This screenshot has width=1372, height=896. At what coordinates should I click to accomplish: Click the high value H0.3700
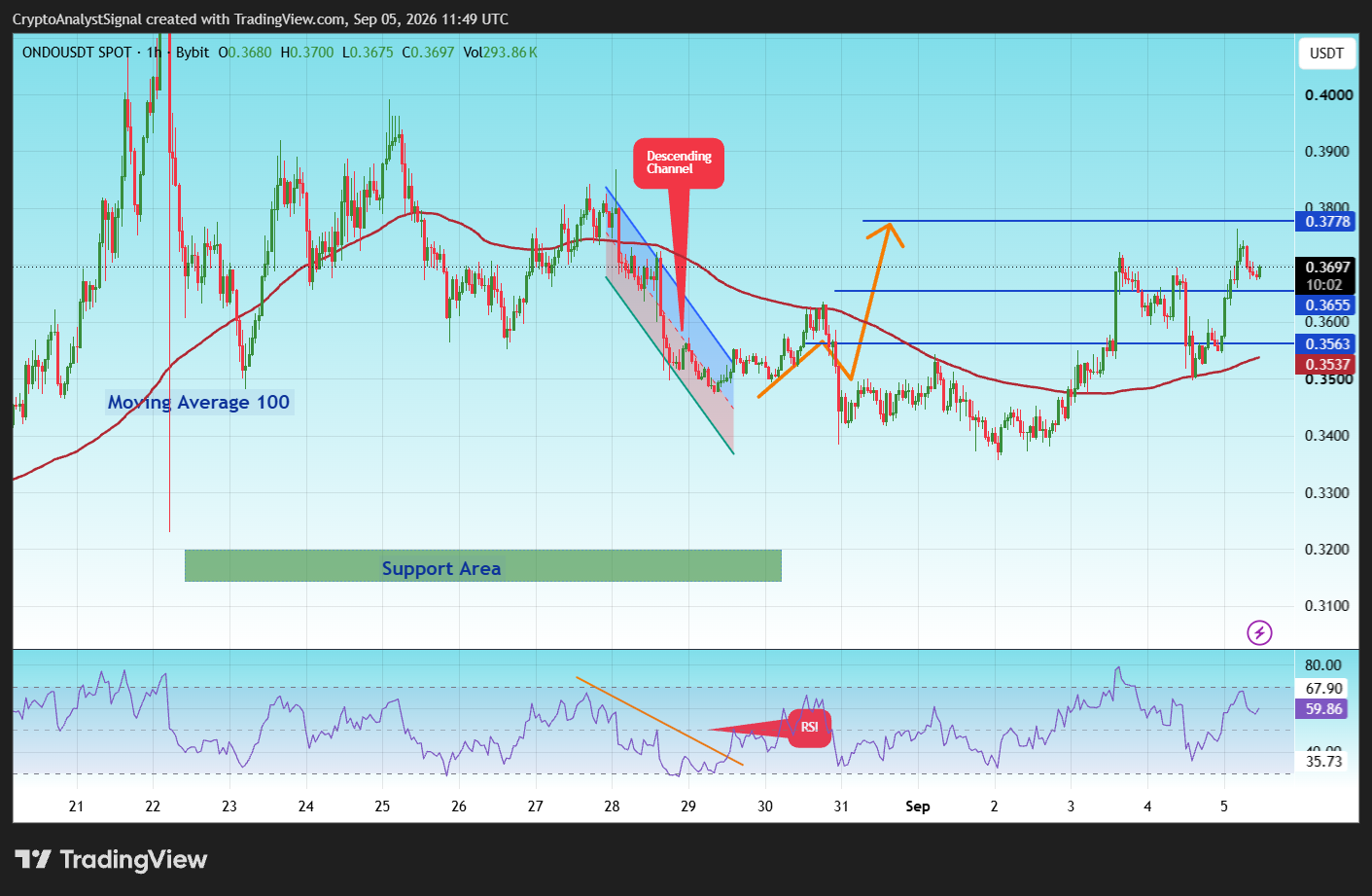[x=307, y=53]
